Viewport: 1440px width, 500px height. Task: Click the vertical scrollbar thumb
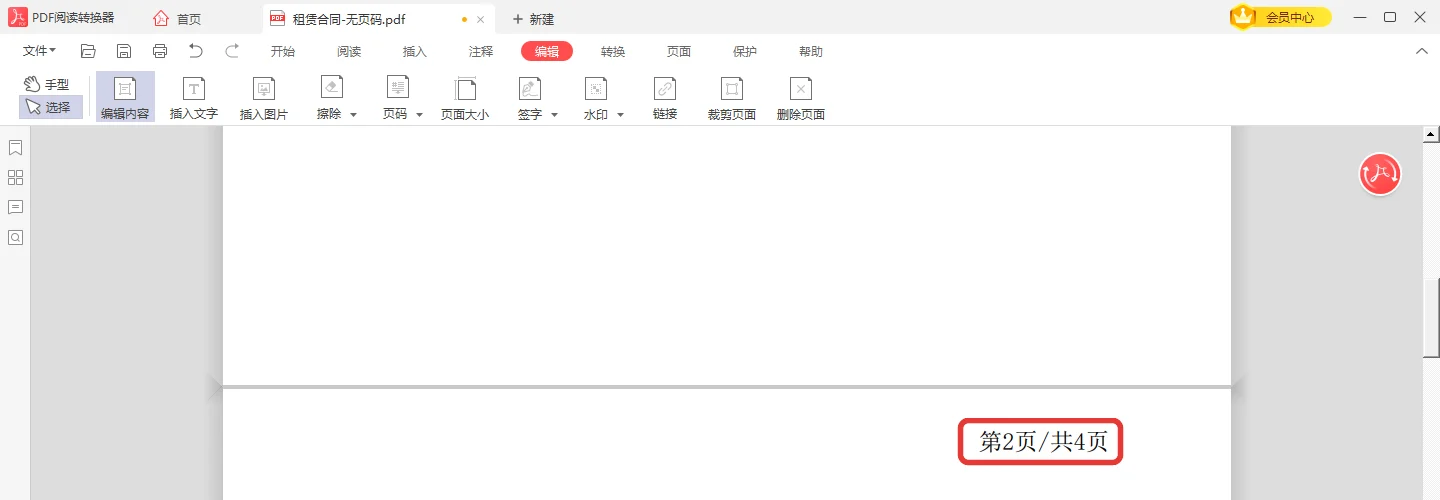tap(1431, 318)
